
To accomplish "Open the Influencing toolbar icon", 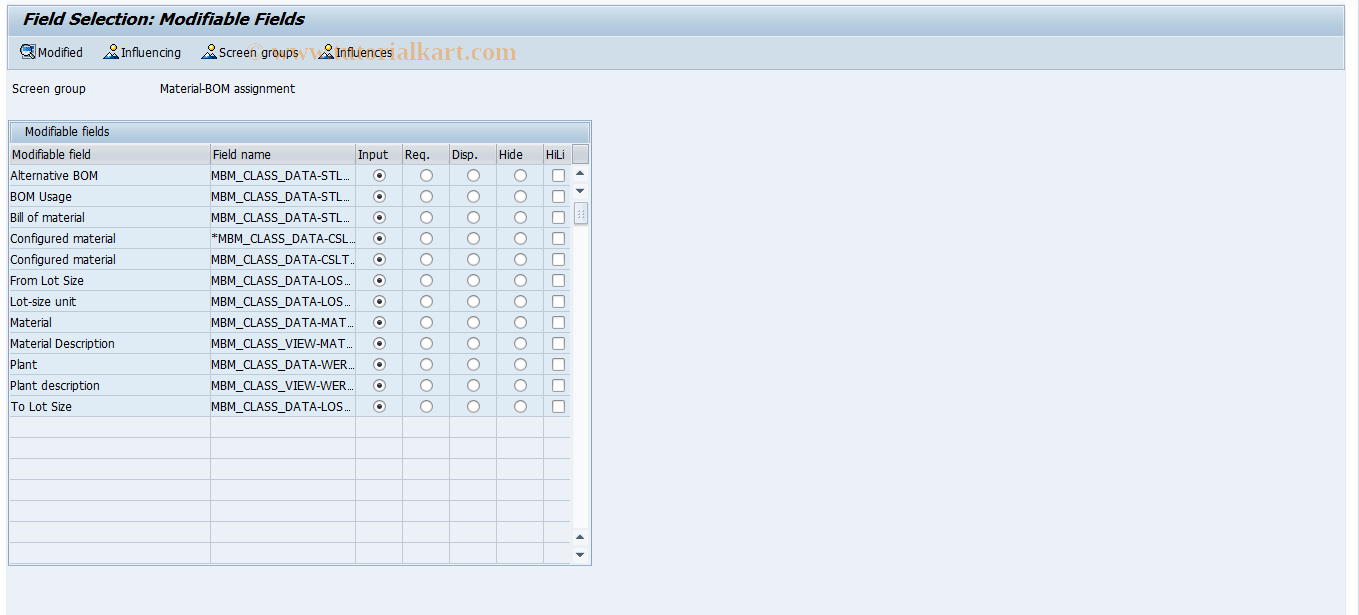I will (x=142, y=52).
